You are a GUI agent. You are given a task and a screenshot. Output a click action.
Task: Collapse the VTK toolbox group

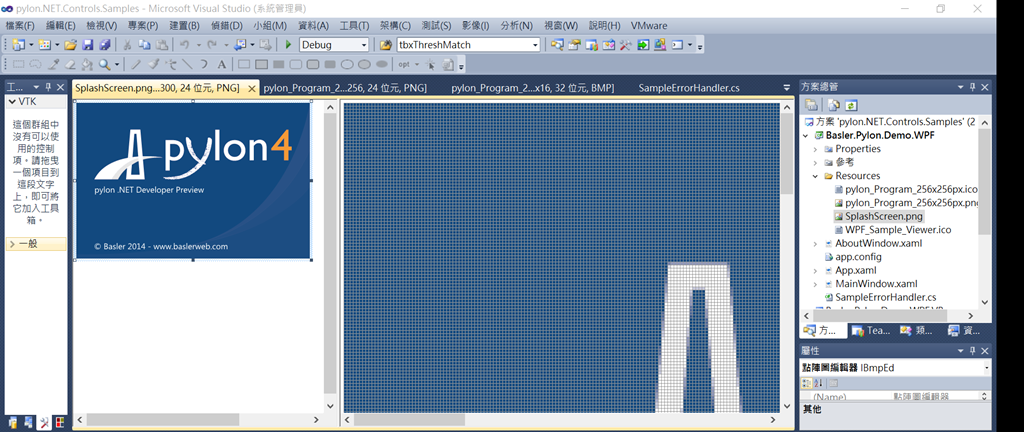[12, 102]
